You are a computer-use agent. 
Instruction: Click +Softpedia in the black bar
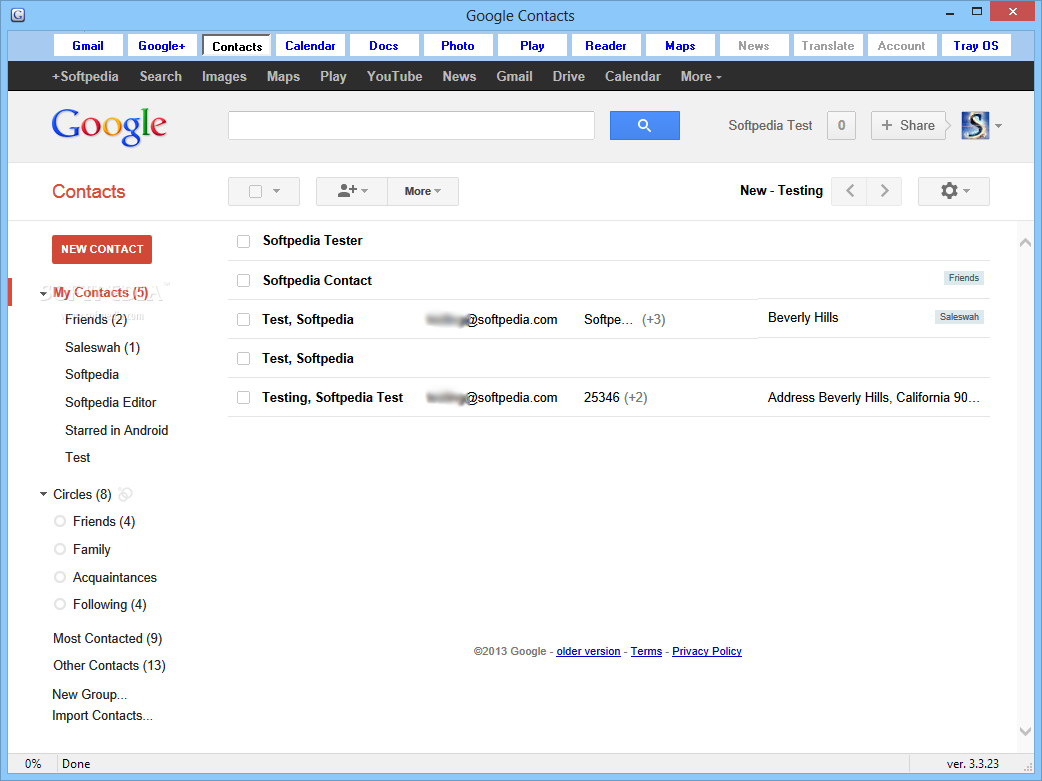click(x=85, y=77)
